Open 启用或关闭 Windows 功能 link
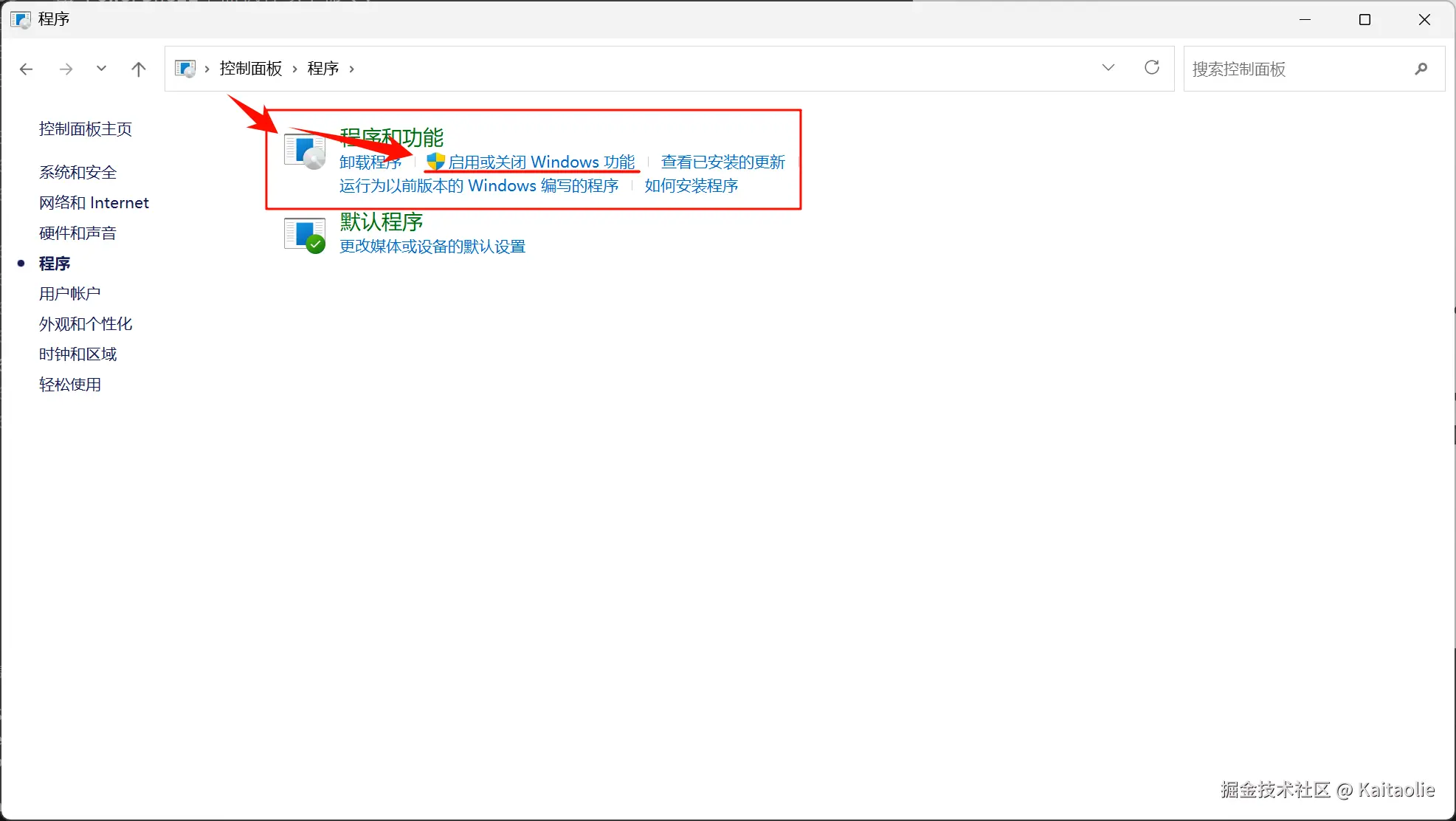This screenshot has height=821, width=1456. pos(541,162)
